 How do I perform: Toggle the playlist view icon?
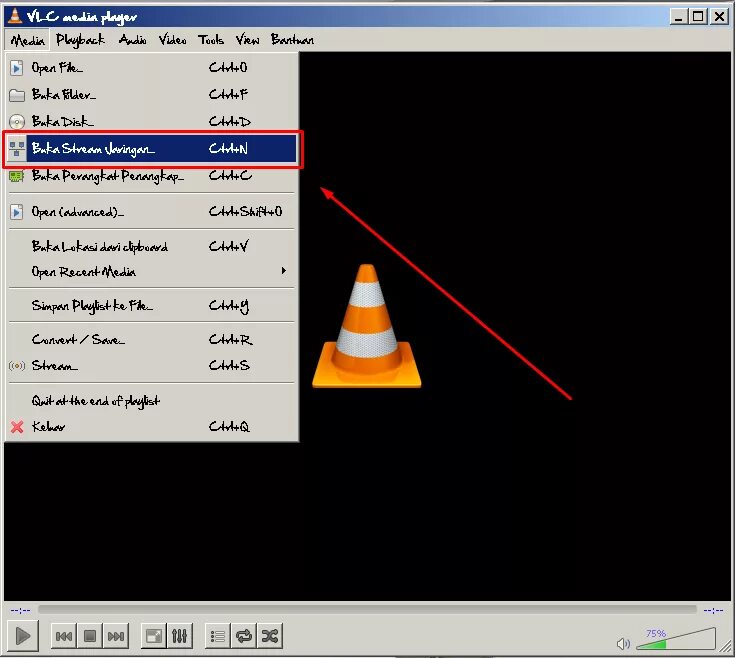[218, 636]
